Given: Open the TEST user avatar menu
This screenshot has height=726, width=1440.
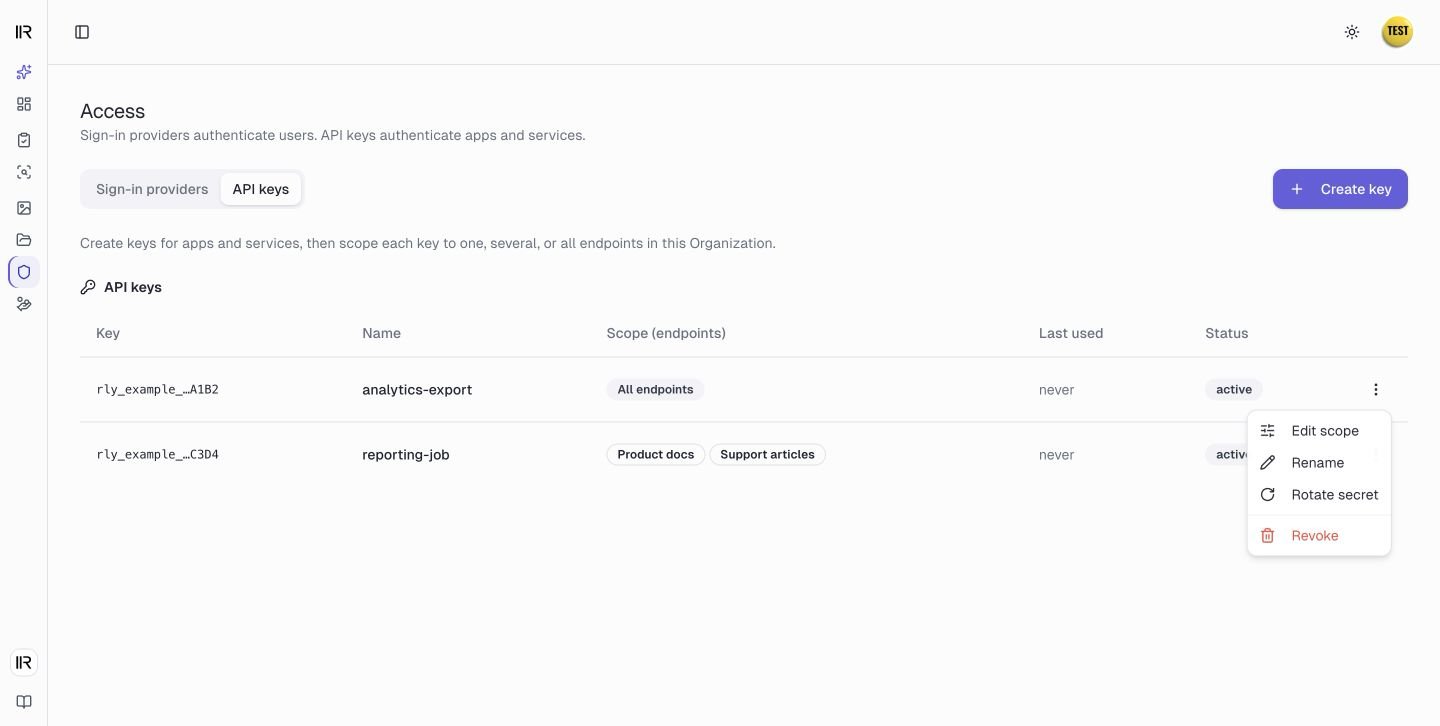Looking at the screenshot, I should [x=1397, y=32].
